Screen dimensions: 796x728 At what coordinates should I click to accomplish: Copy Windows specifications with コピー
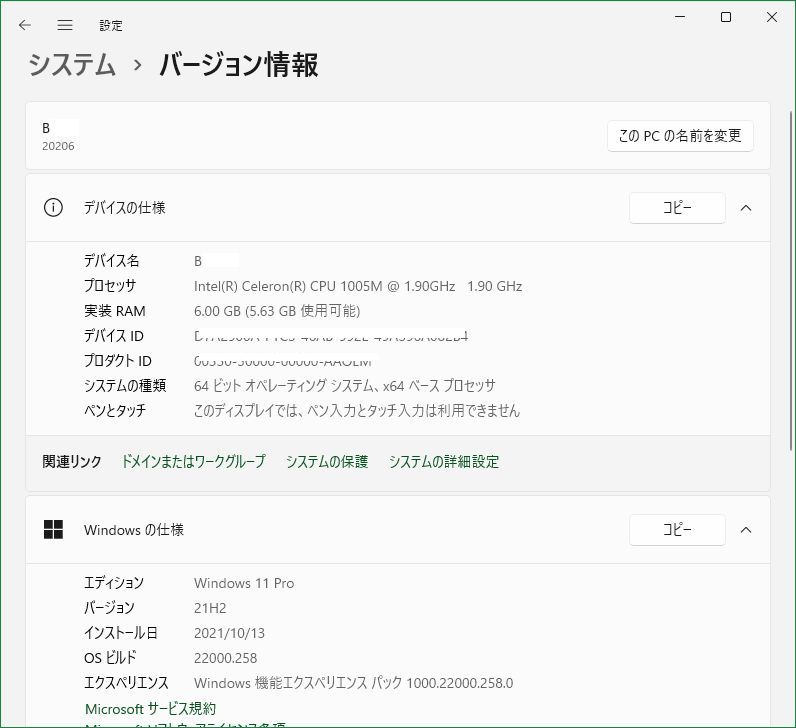pyautogui.click(x=677, y=530)
